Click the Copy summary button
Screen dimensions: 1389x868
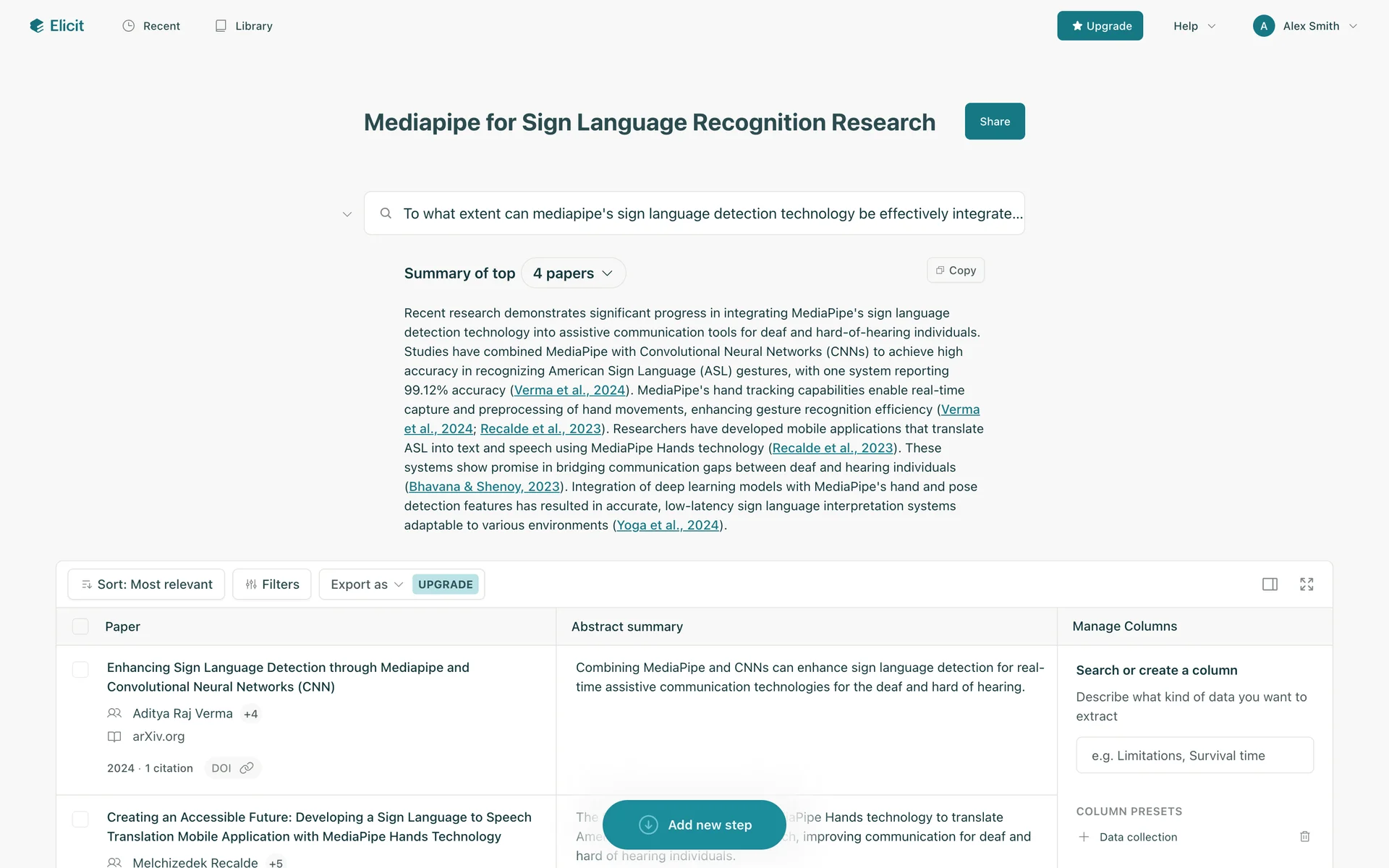(x=956, y=271)
